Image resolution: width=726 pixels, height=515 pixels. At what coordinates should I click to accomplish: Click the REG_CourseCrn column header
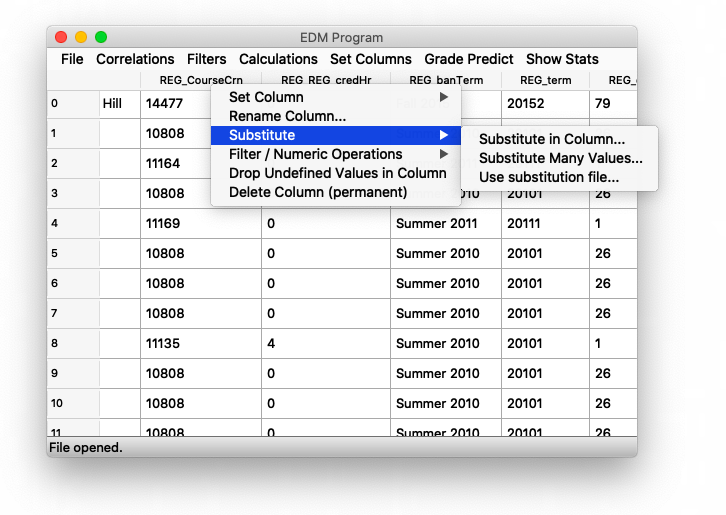[x=200, y=80]
